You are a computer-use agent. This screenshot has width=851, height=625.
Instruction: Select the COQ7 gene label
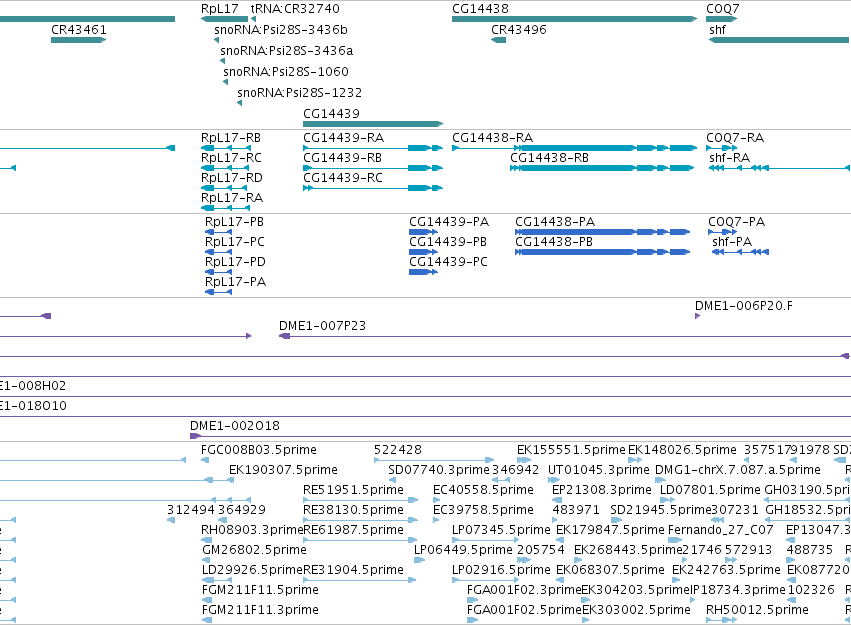(722, 9)
